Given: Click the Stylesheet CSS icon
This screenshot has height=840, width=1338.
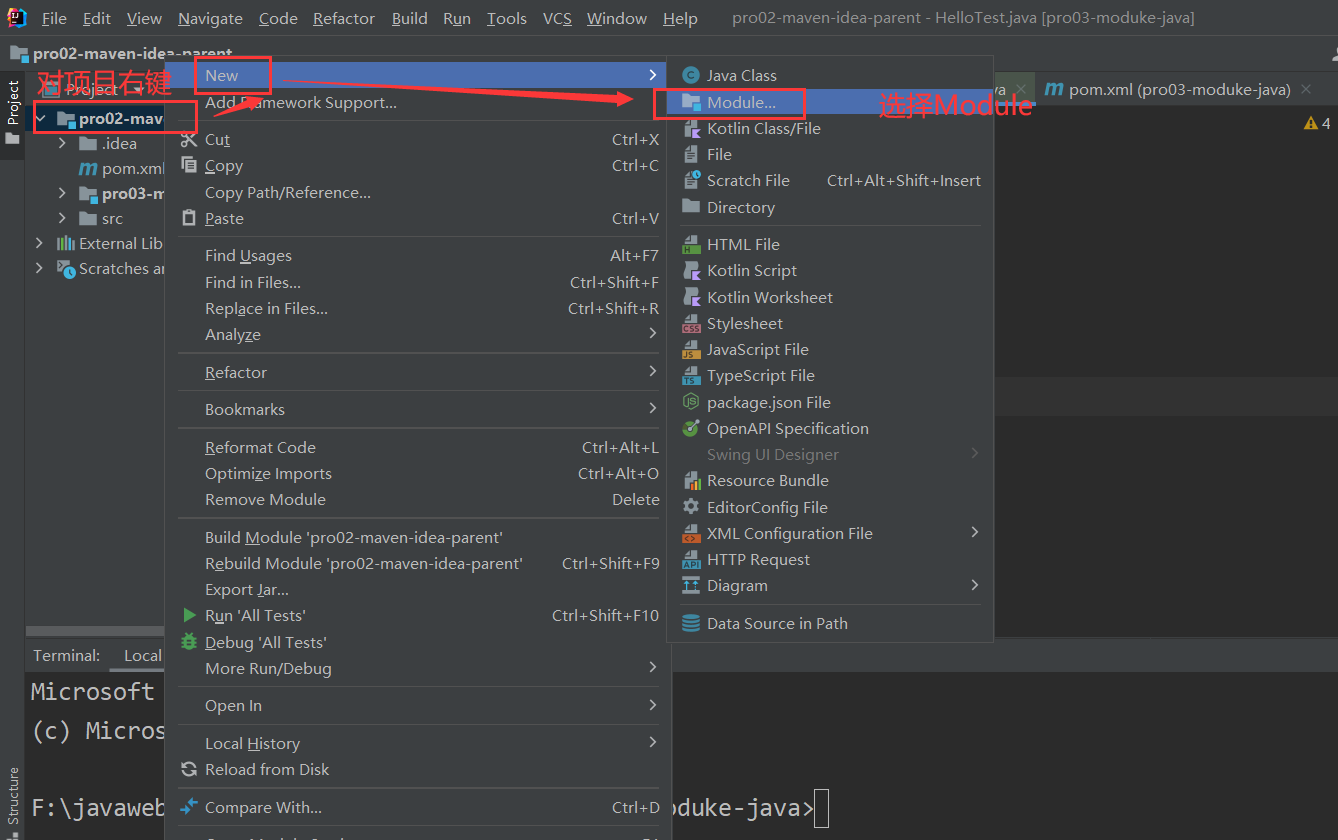Looking at the screenshot, I should [690, 323].
